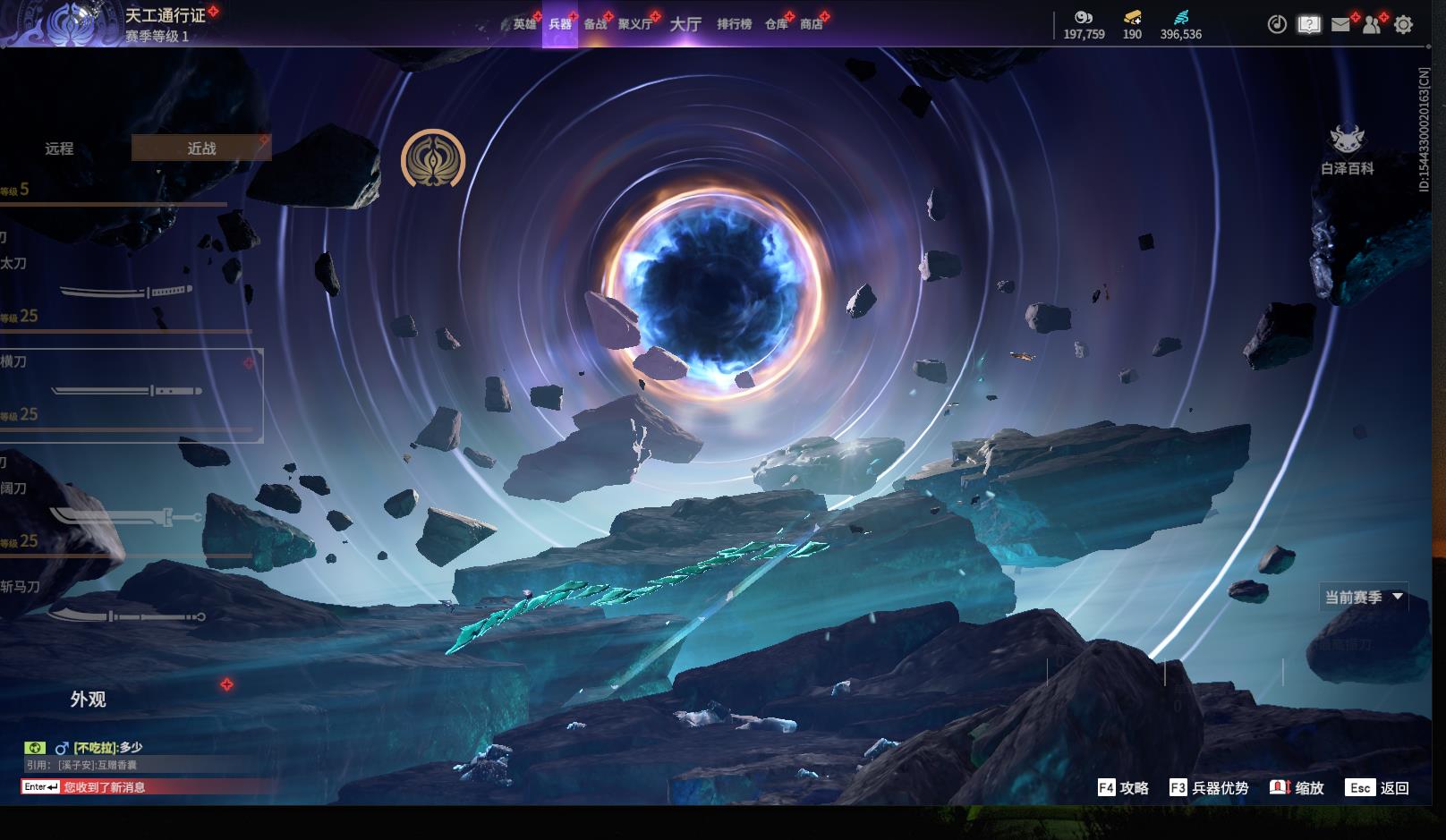Viewport: 1446px width, 840px height.
Task: Open the settings gear icon
Action: [x=1403, y=25]
